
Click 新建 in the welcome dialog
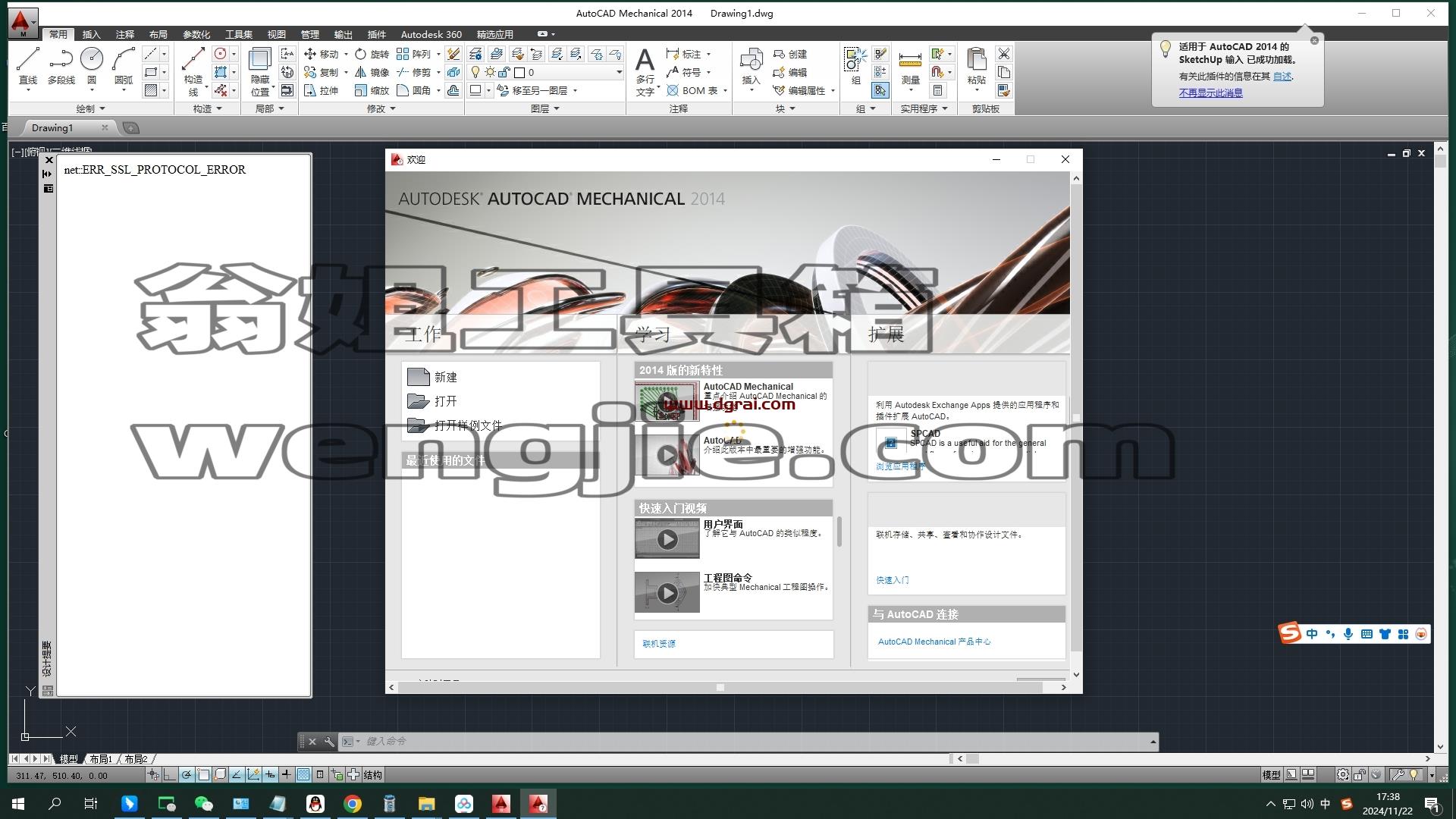(x=433, y=377)
